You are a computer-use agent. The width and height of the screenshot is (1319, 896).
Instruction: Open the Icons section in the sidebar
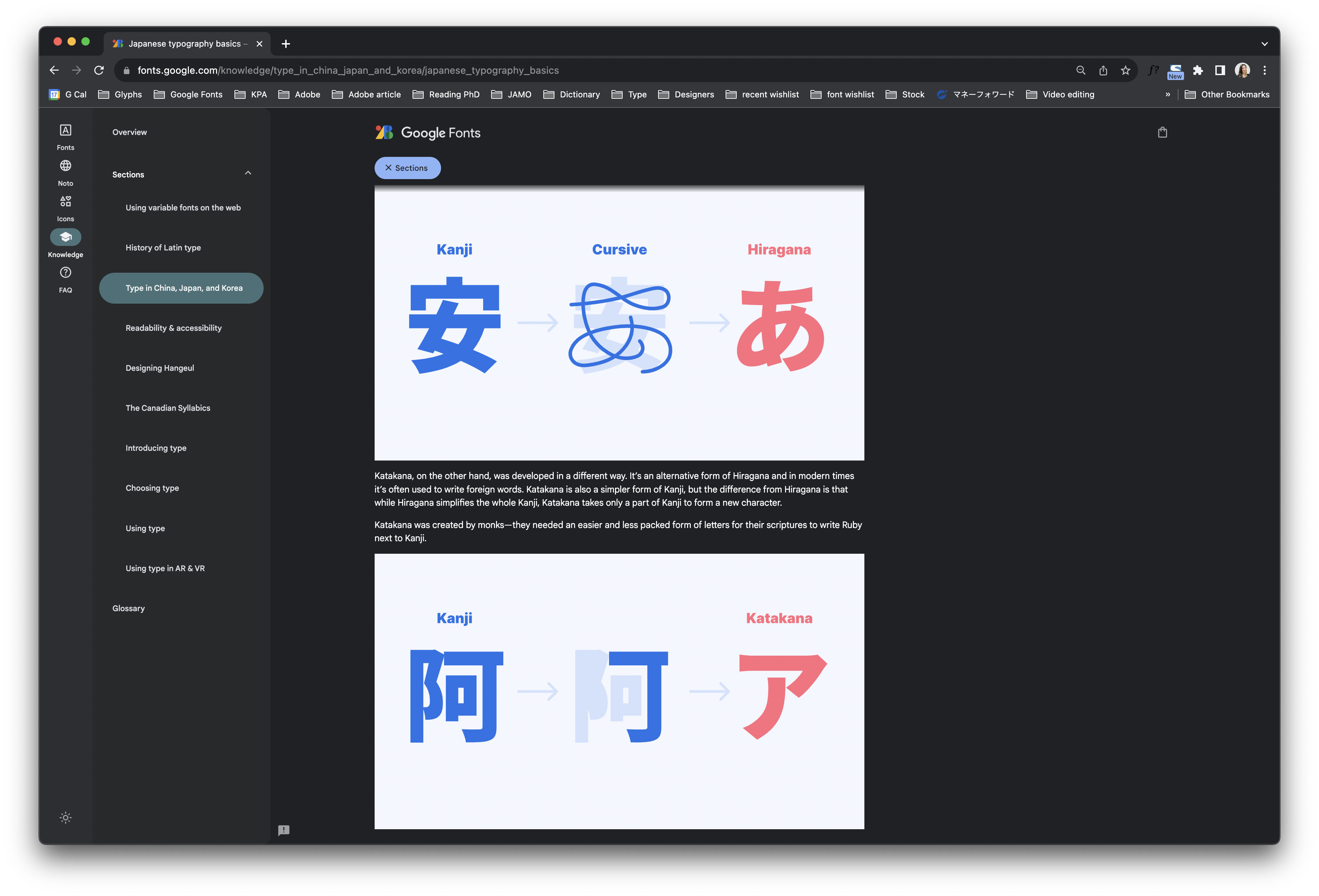coord(65,208)
